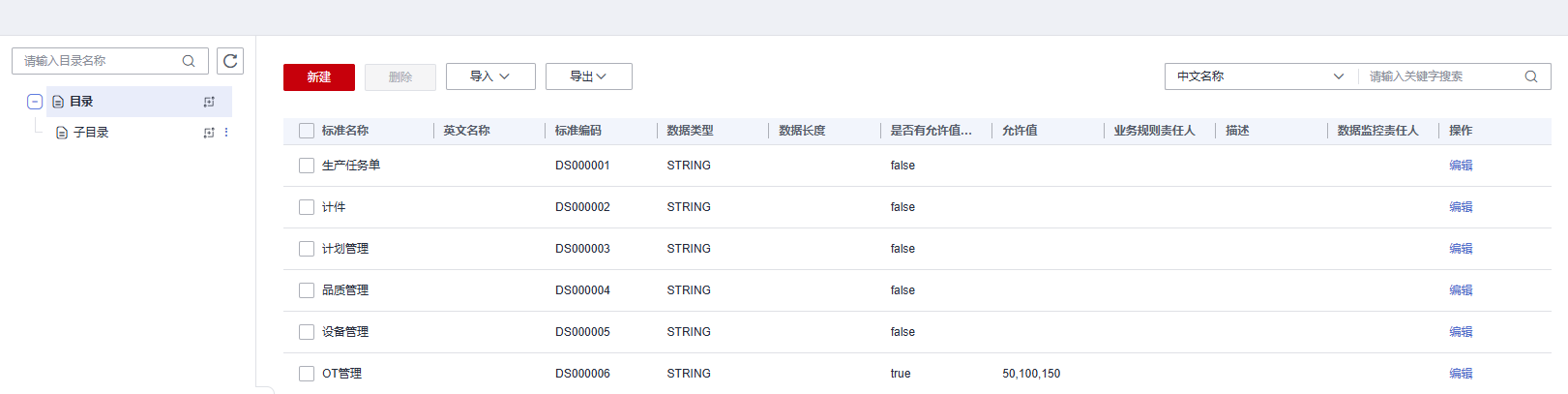This screenshot has width=1568, height=394.
Task: Click the 标准编码 column header
Action: click(x=578, y=131)
